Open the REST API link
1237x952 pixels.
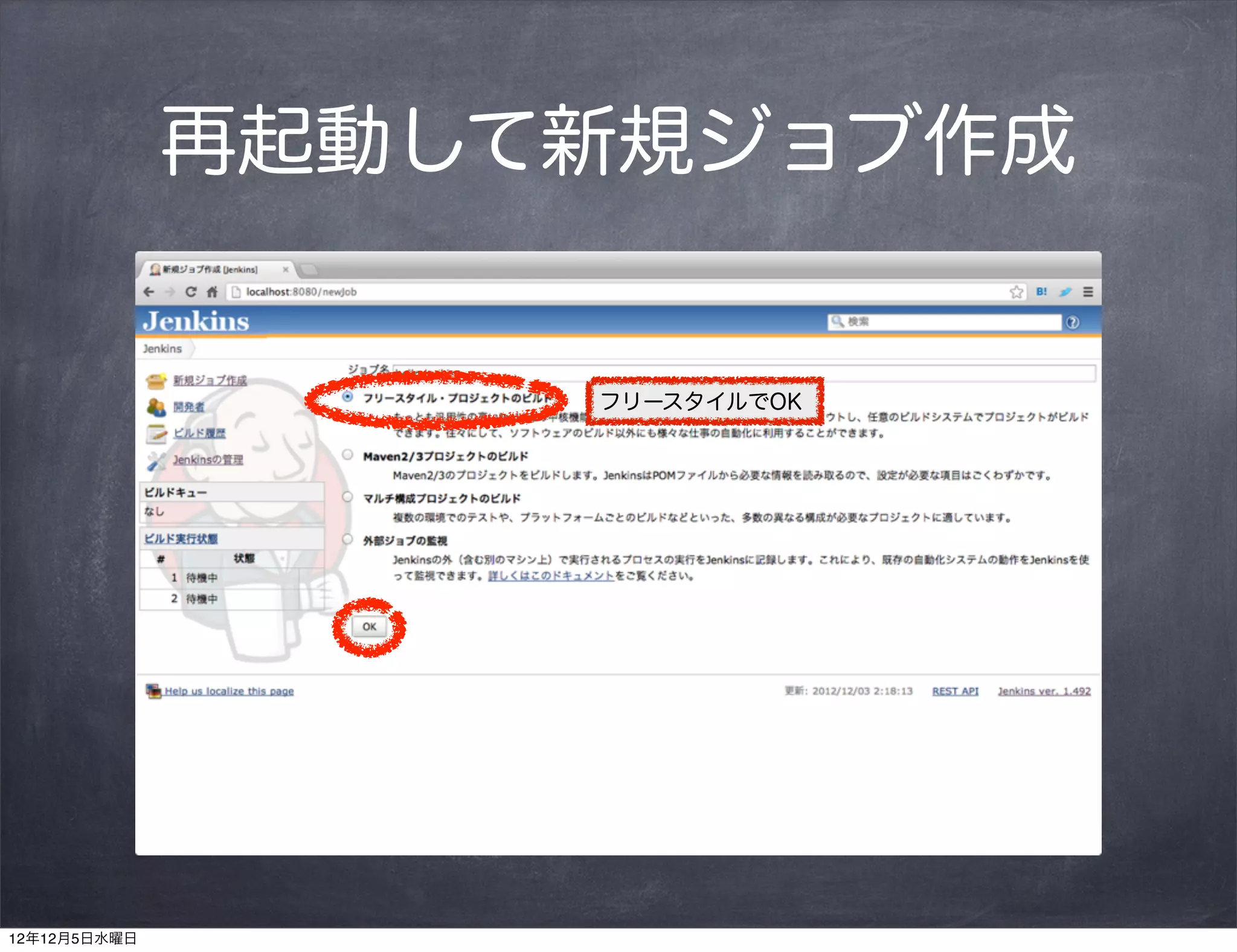[955, 691]
